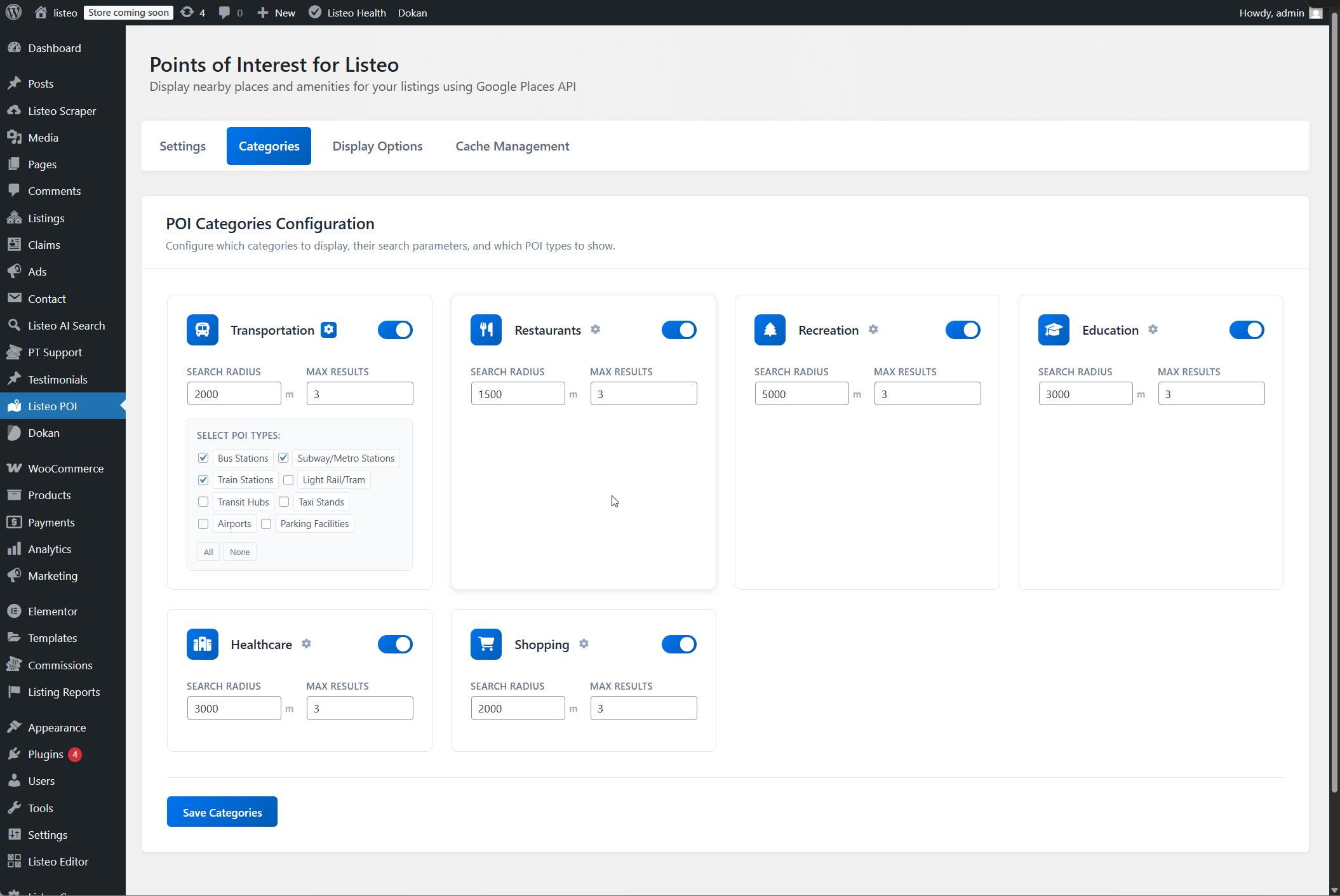This screenshot has width=1340, height=896.
Task: Click the Shopping cart category icon
Action: tap(486, 644)
